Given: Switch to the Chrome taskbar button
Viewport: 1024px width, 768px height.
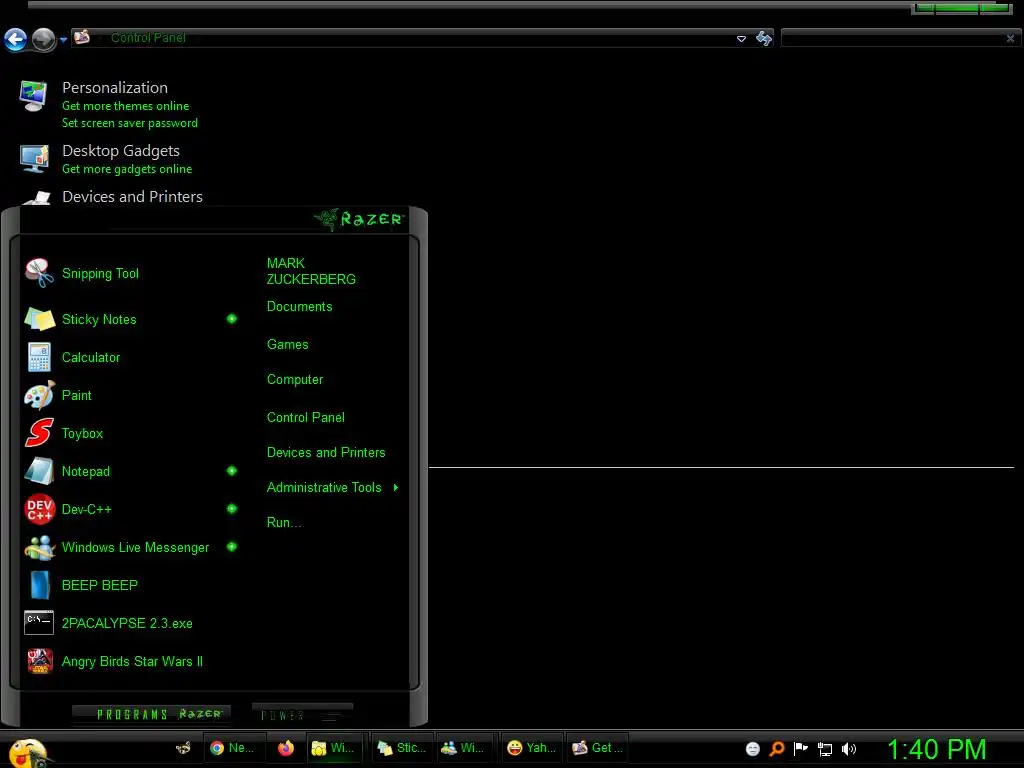Looking at the screenshot, I should (233, 748).
